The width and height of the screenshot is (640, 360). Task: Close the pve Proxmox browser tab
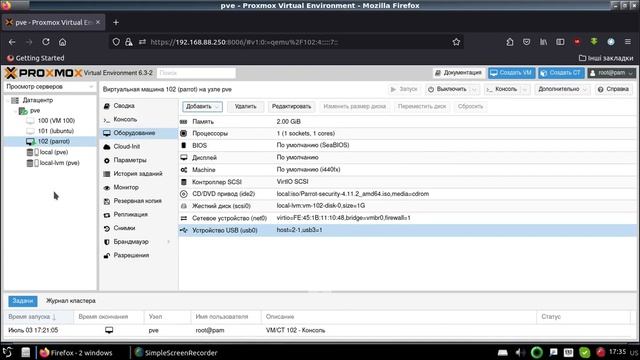(x=98, y=22)
